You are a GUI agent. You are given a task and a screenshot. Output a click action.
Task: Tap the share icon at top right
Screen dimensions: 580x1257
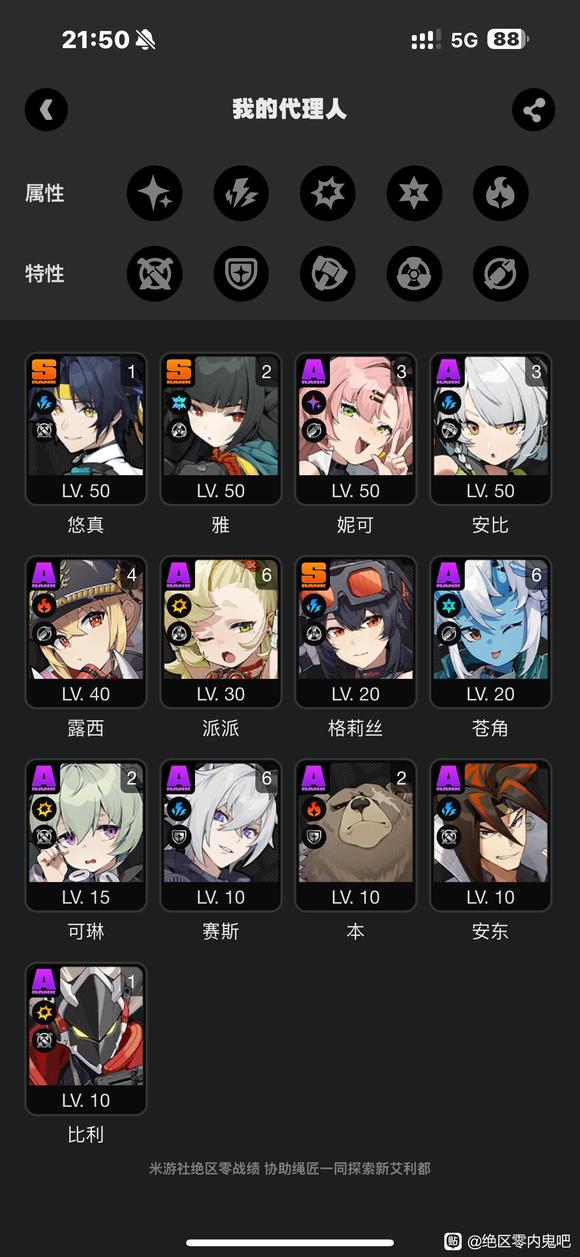[x=533, y=110]
